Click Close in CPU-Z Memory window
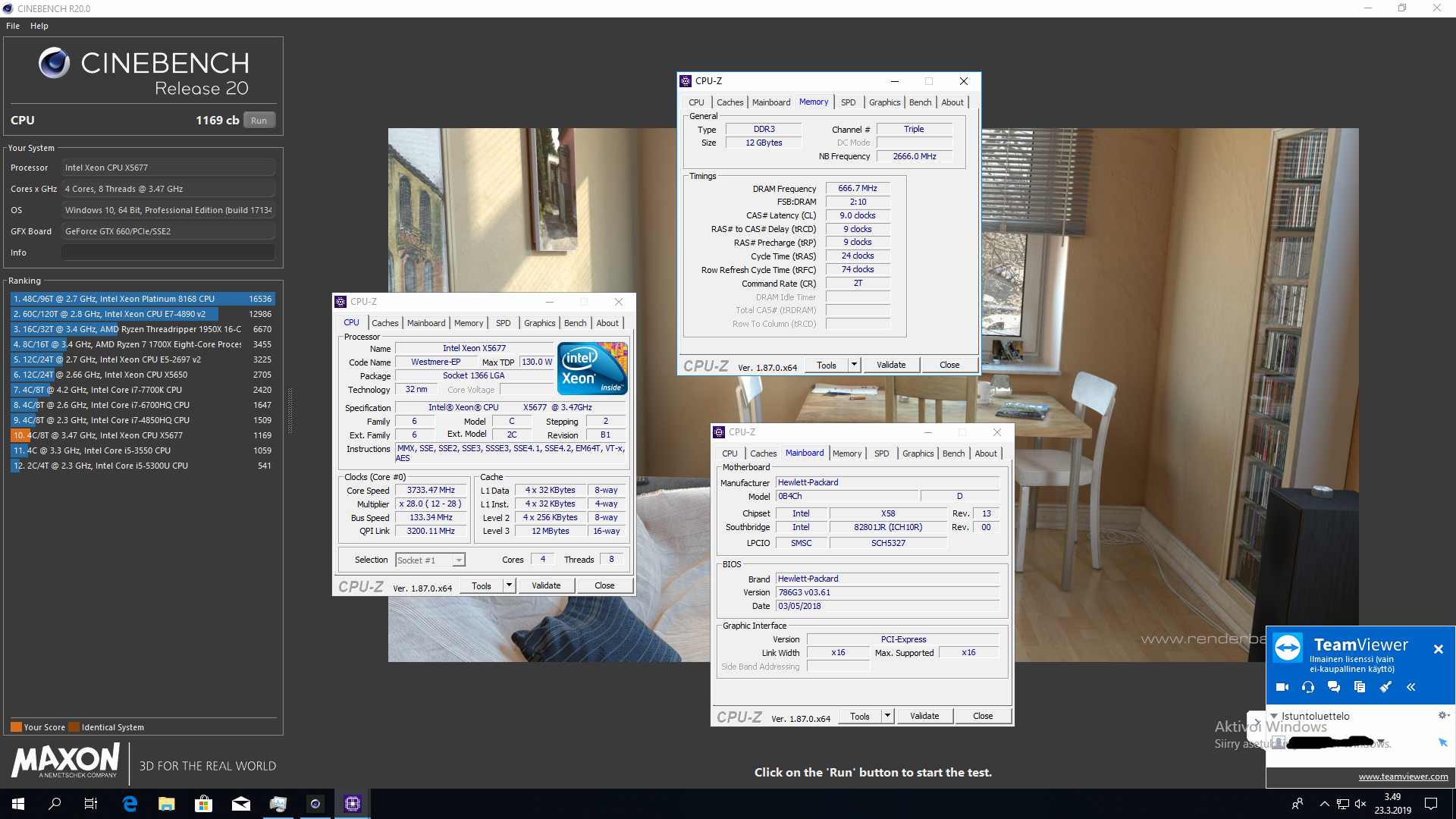 click(x=949, y=365)
